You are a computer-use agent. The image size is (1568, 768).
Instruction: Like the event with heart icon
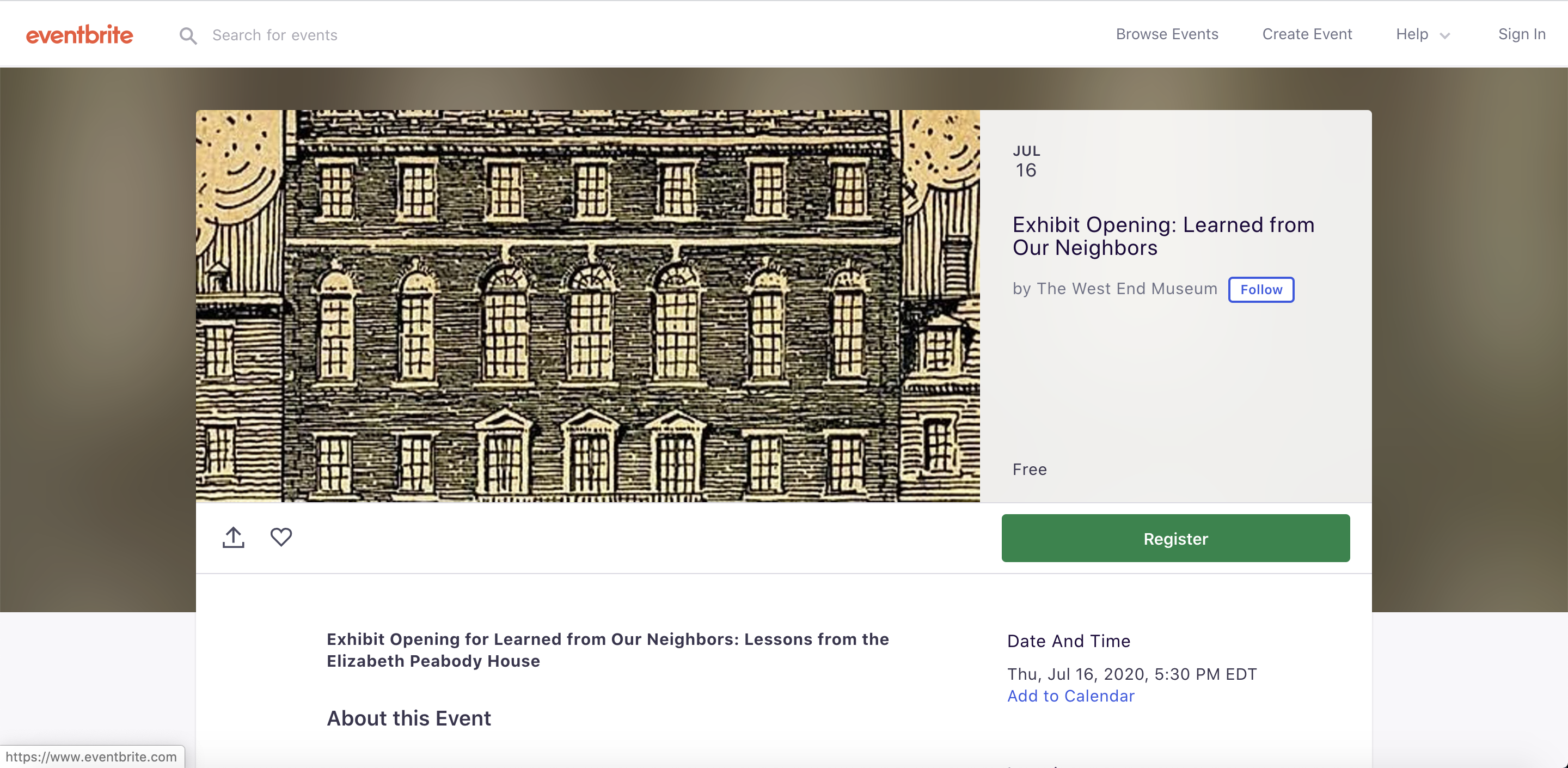(x=280, y=537)
